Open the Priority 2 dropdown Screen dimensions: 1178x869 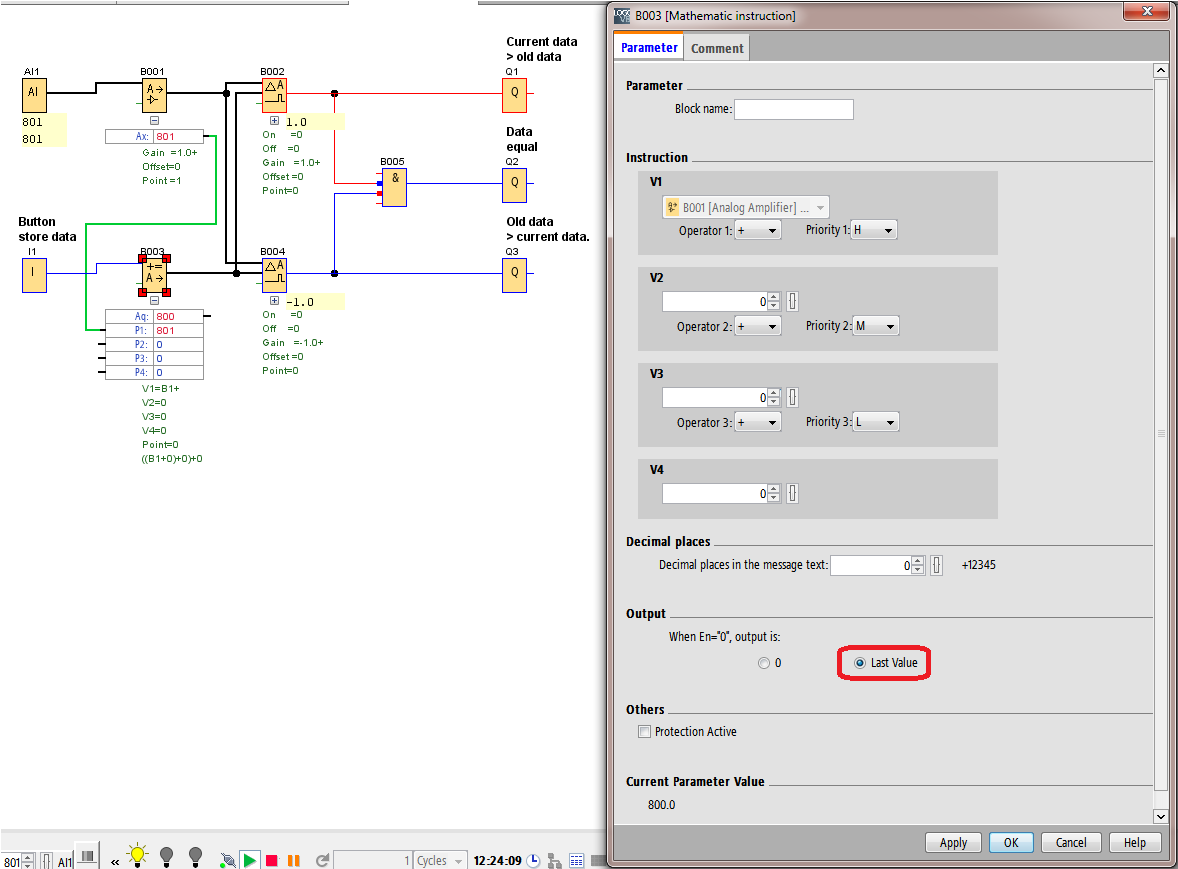pos(875,326)
